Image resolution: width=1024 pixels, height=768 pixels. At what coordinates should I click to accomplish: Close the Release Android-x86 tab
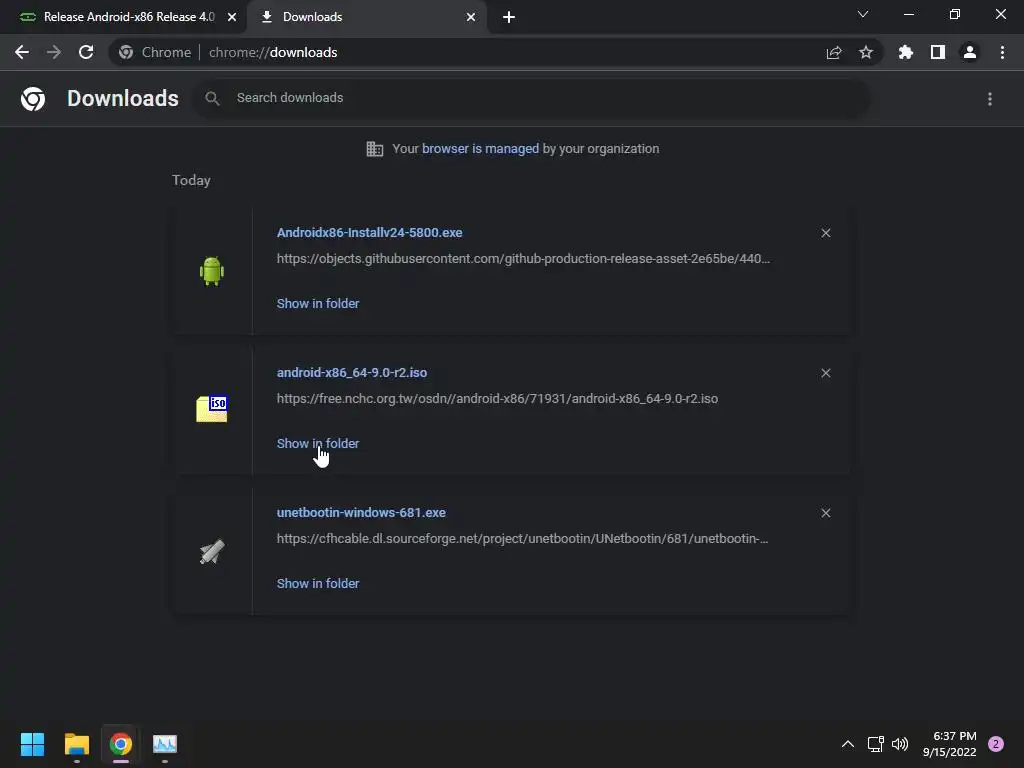(x=232, y=17)
